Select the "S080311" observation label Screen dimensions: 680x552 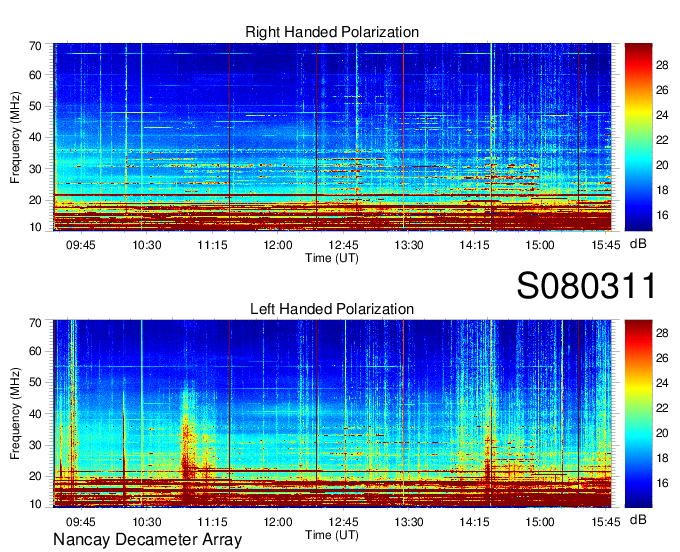click(587, 286)
